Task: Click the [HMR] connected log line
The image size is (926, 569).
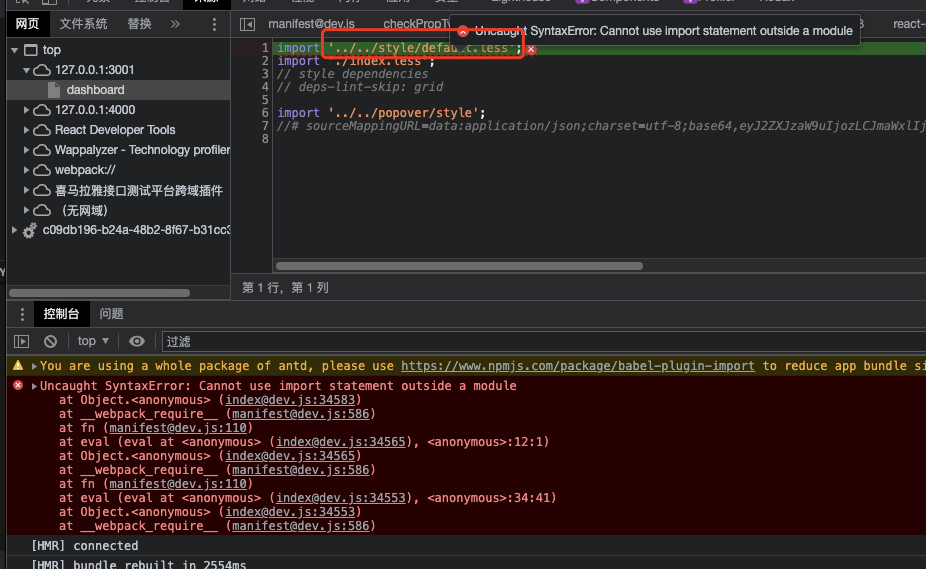Action: pos(84,546)
